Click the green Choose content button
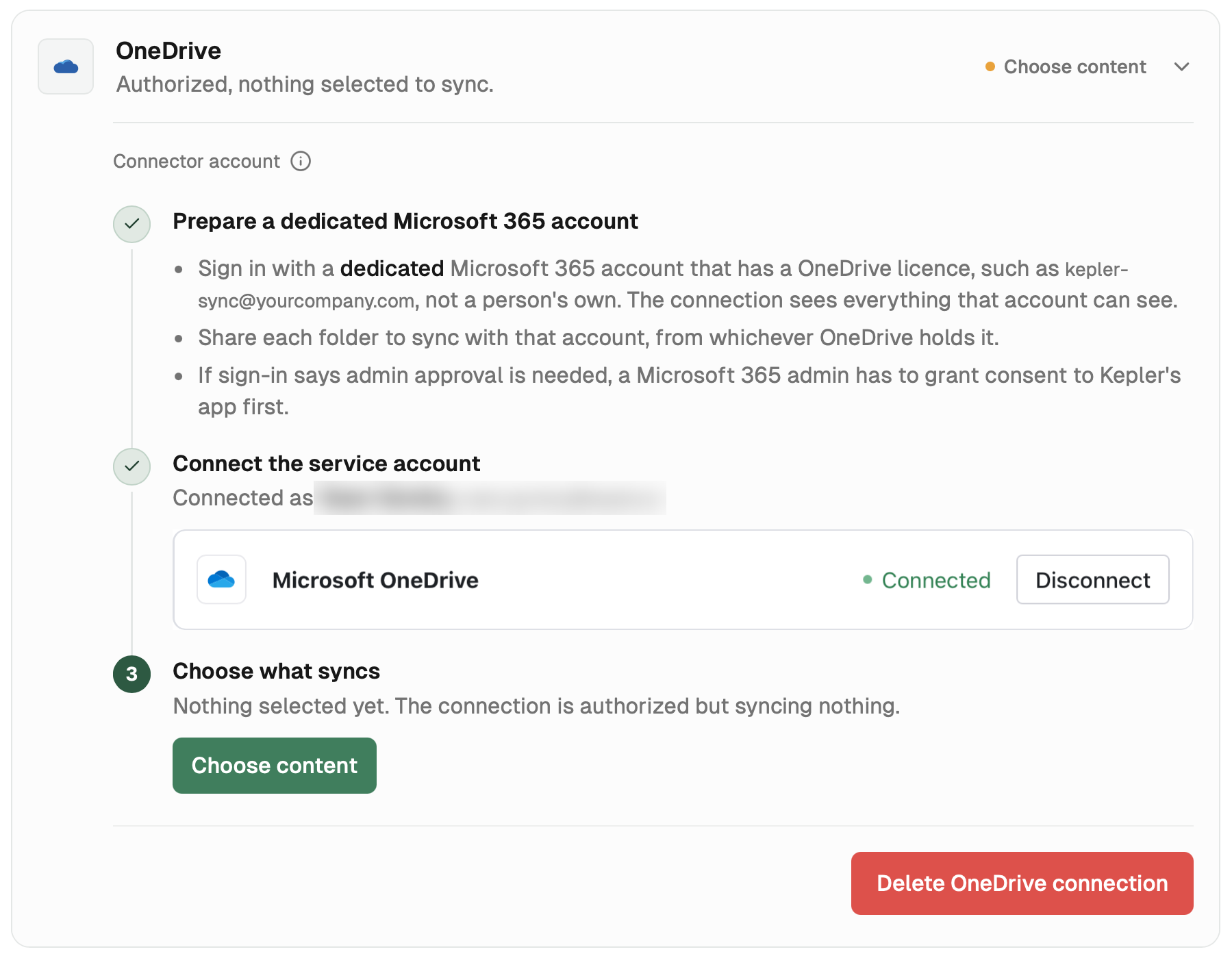 [275, 765]
